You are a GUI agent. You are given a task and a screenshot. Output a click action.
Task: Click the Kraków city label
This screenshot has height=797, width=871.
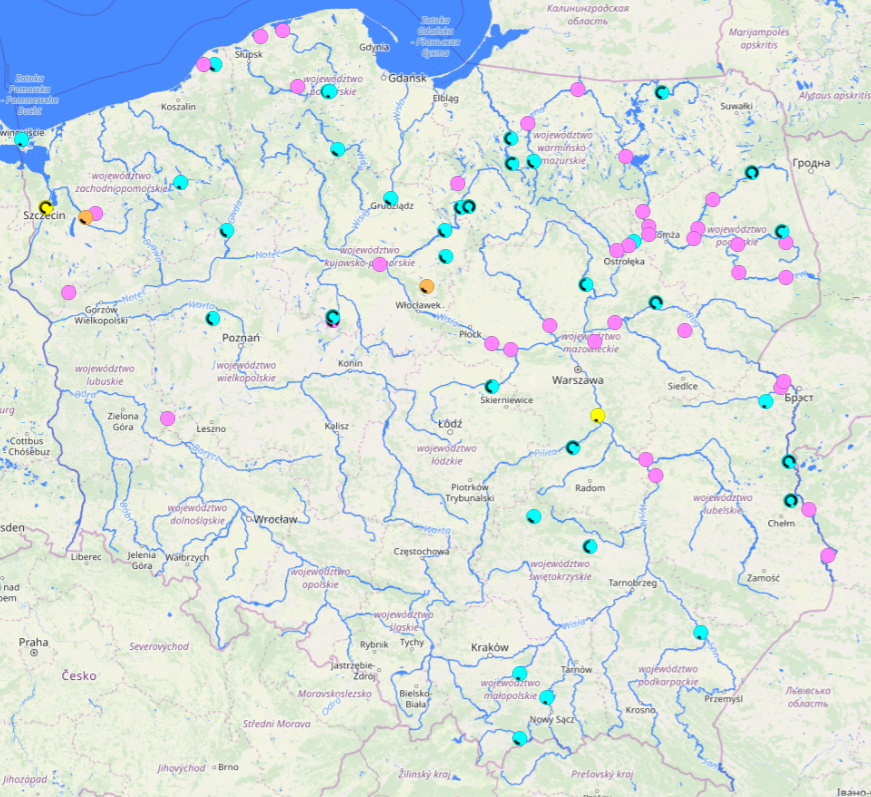tap(489, 645)
